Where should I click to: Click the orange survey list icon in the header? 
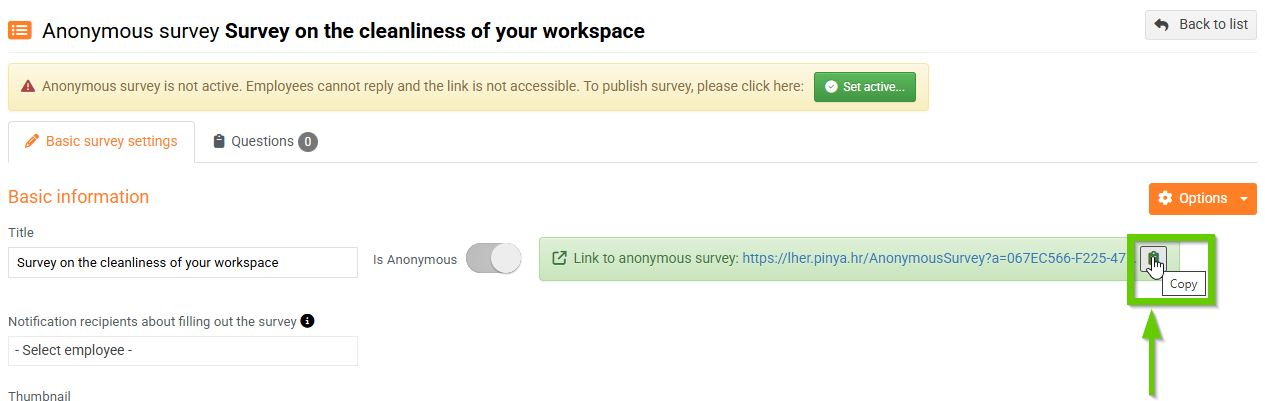click(20, 30)
